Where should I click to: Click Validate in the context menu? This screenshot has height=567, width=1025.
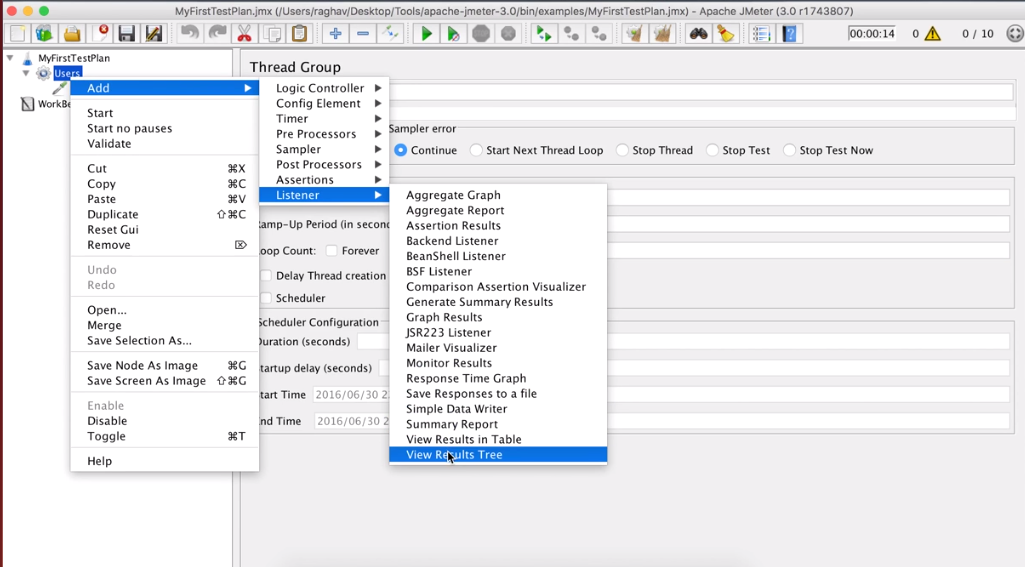(165, 144)
